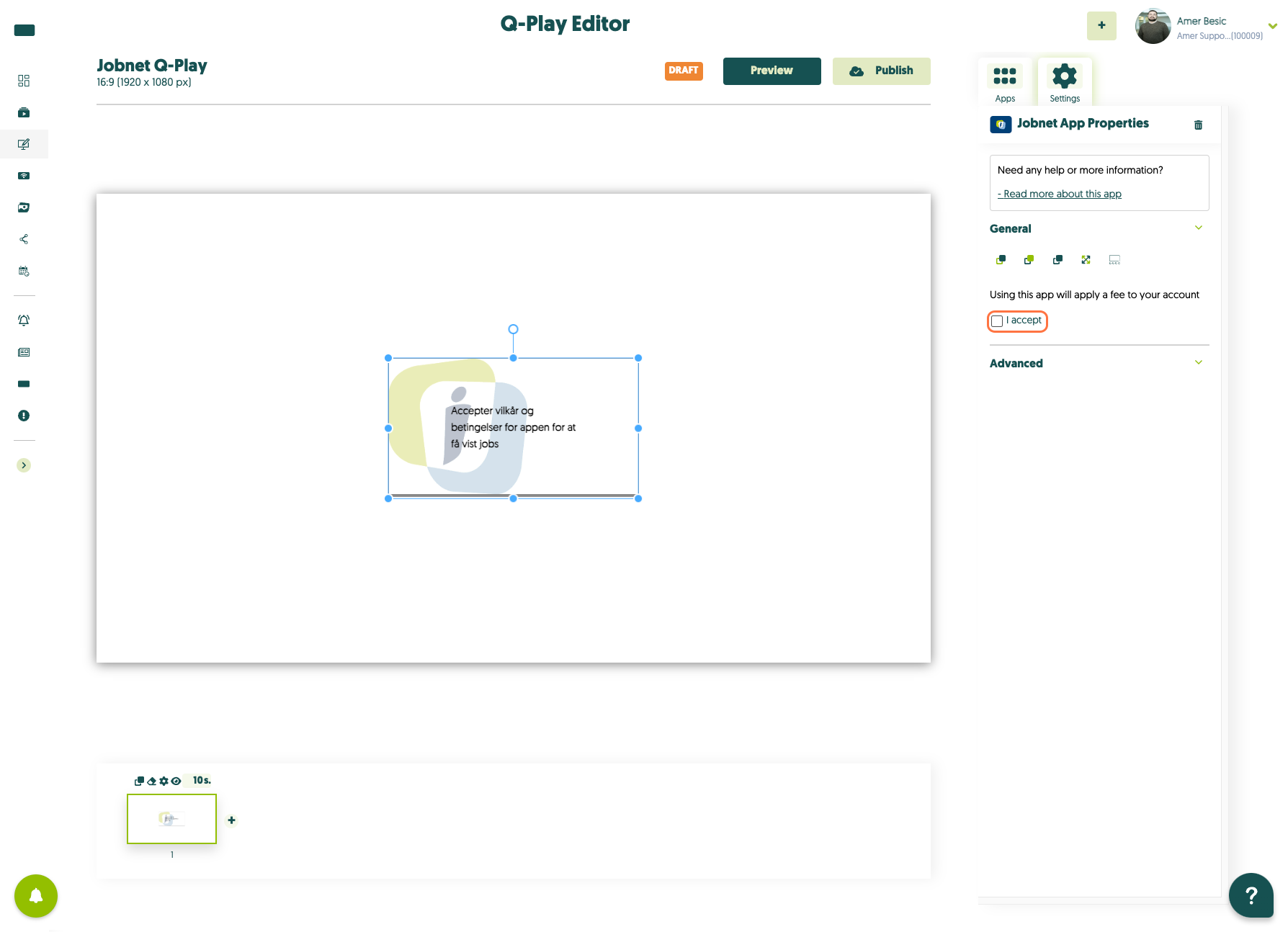Click the rotation handle above selected widget
The image size is (1288, 932).
(514, 329)
